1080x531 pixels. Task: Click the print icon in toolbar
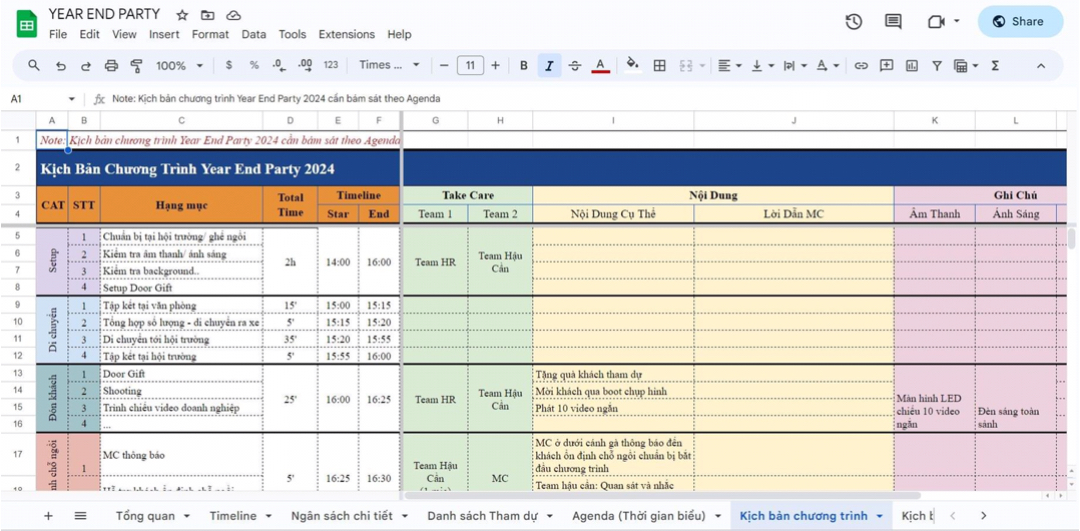coord(111,66)
